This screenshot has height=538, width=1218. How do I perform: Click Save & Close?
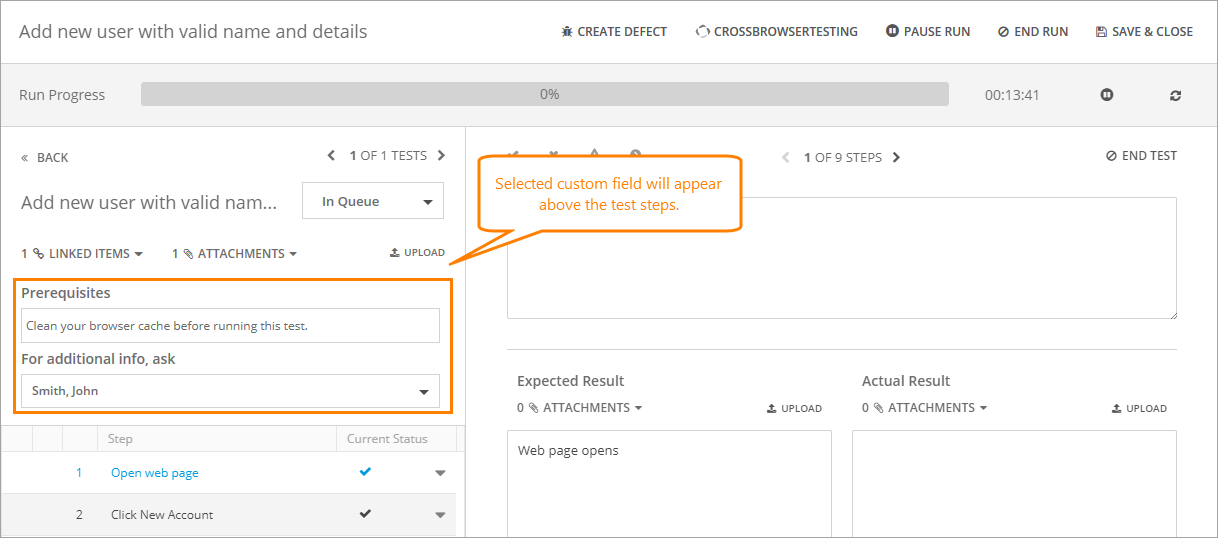(1144, 32)
